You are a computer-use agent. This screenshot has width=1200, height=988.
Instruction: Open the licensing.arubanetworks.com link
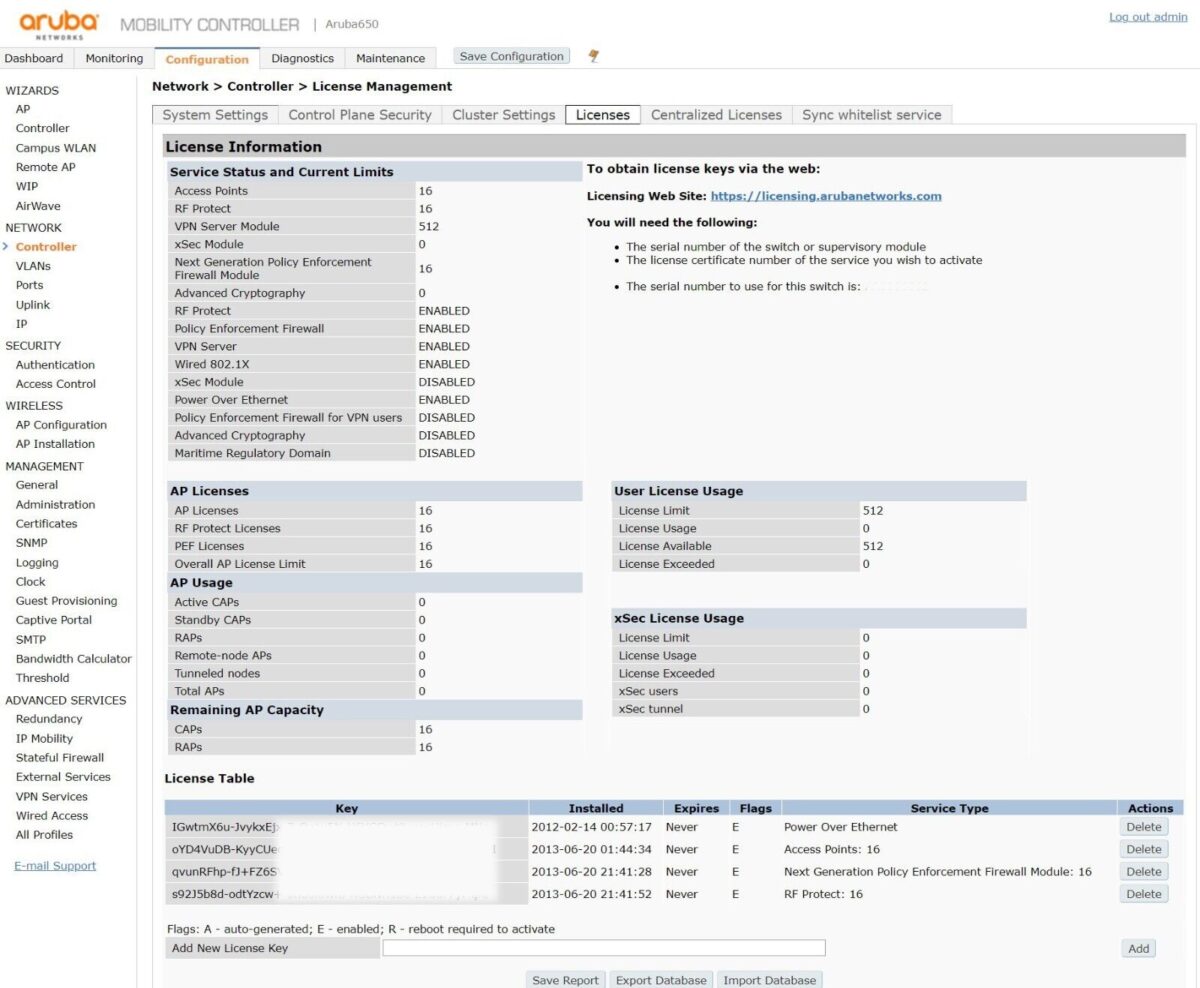point(825,196)
